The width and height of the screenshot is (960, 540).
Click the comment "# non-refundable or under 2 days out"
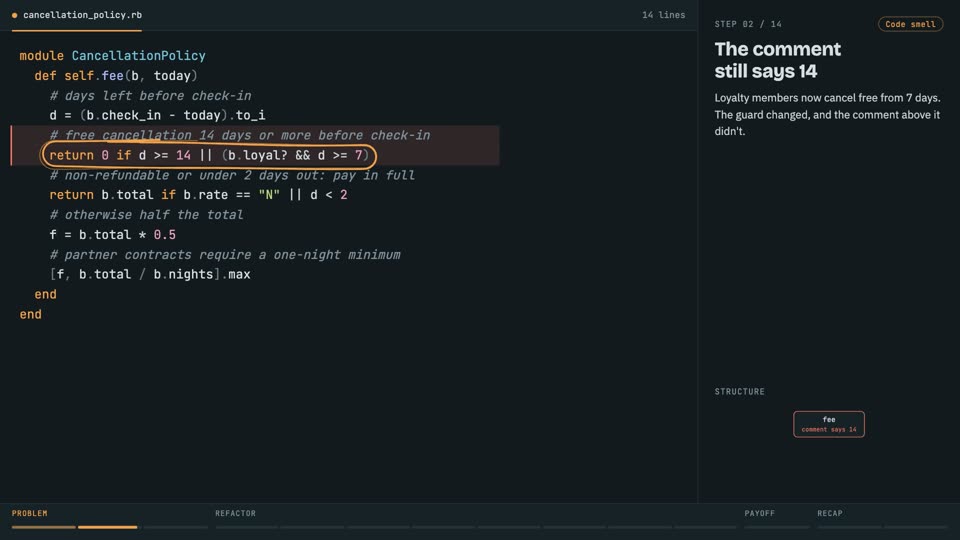[232, 176]
